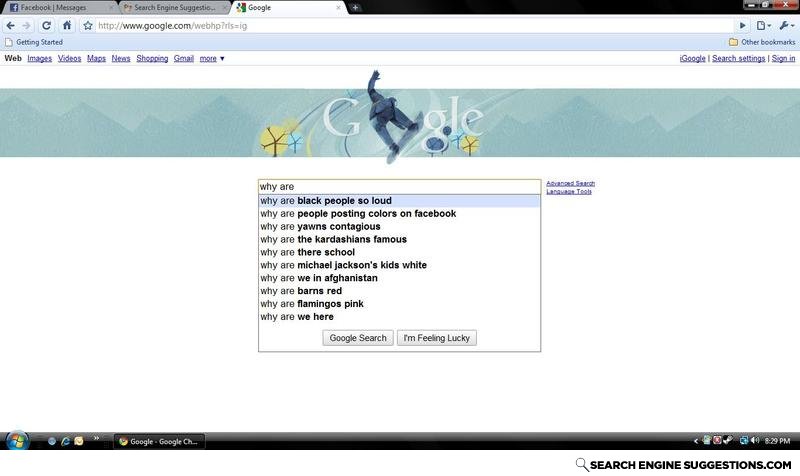Screen dimensions: 800x476
Task: Open Advanced Search link
Action: [x=570, y=183]
